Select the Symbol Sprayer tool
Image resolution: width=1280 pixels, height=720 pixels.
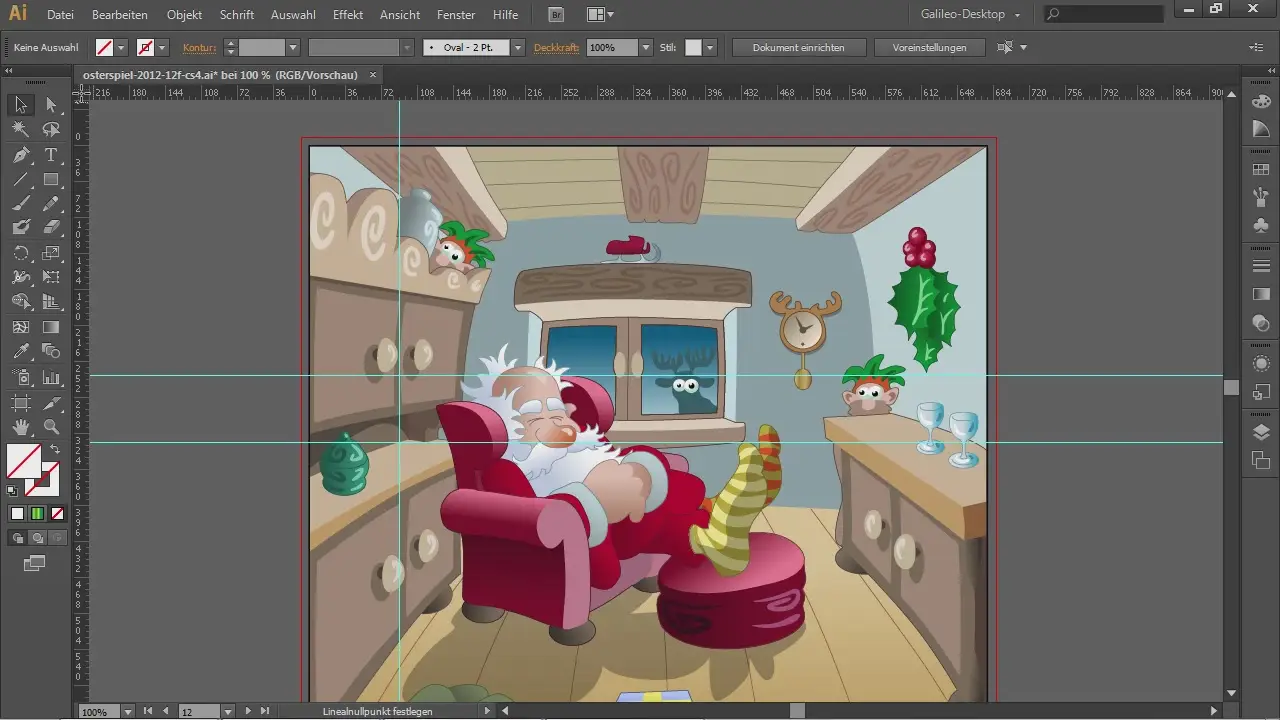coord(21,377)
